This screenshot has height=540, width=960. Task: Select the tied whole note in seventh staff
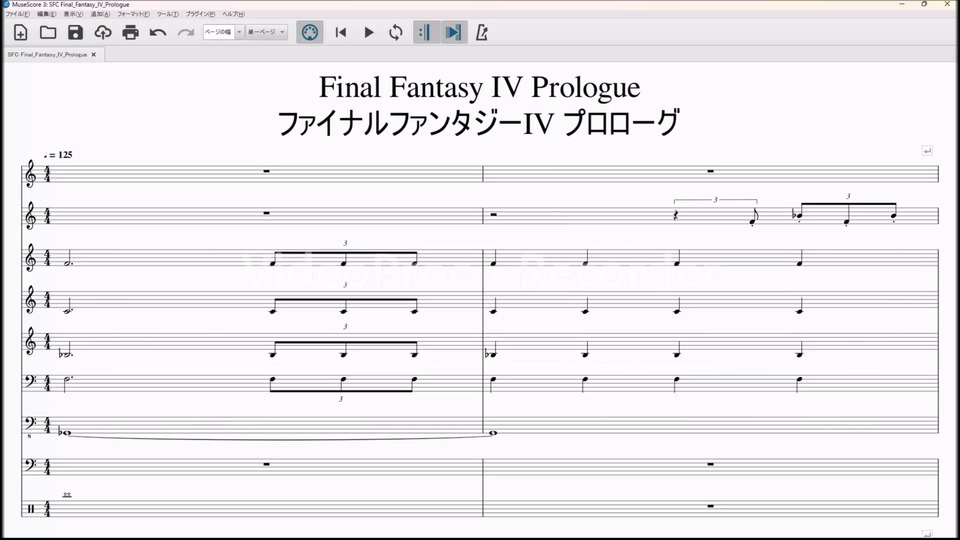click(x=66, y=433)
